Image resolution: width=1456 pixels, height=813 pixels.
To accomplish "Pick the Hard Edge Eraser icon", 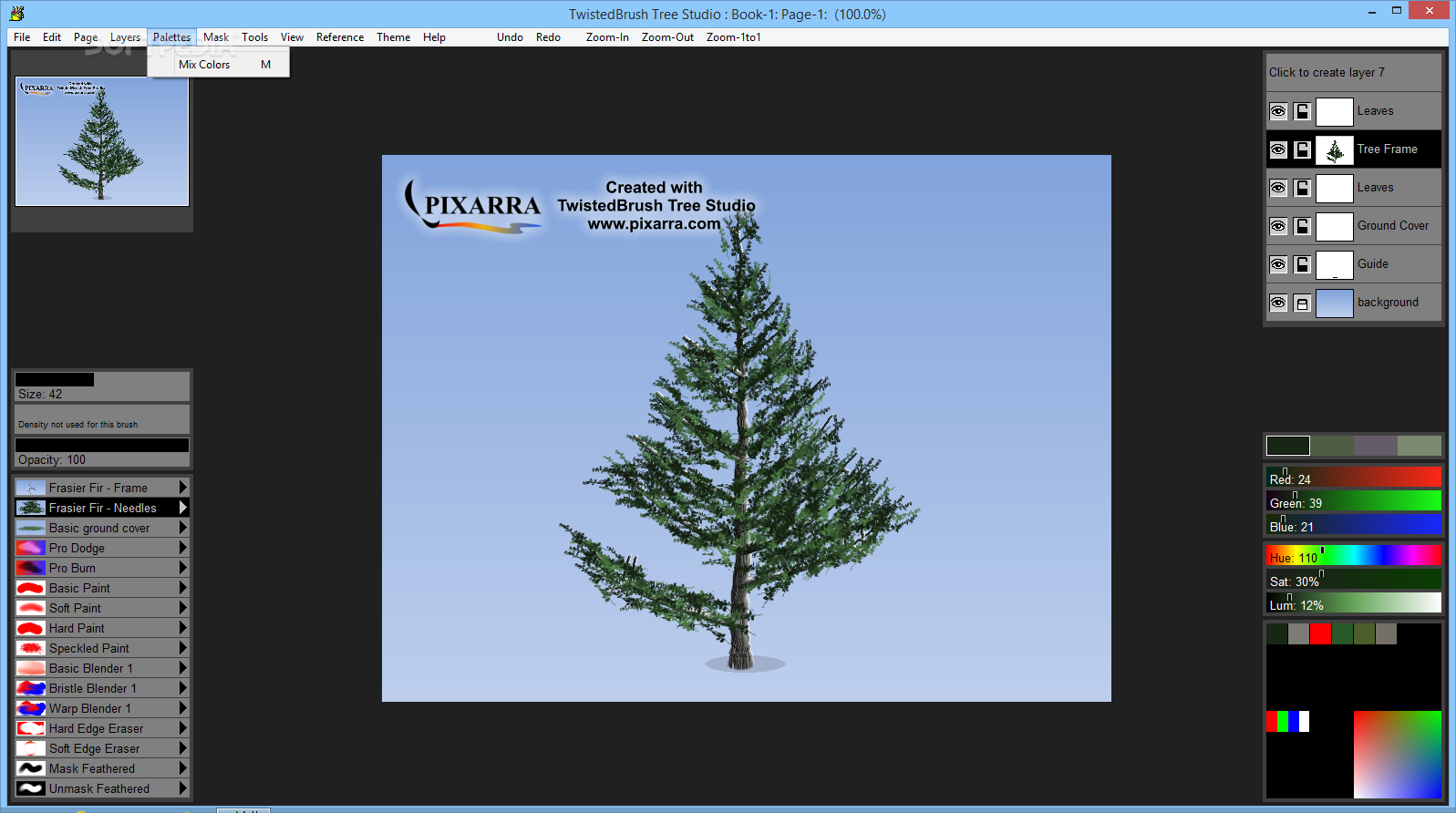I will [x=30, y=728].
